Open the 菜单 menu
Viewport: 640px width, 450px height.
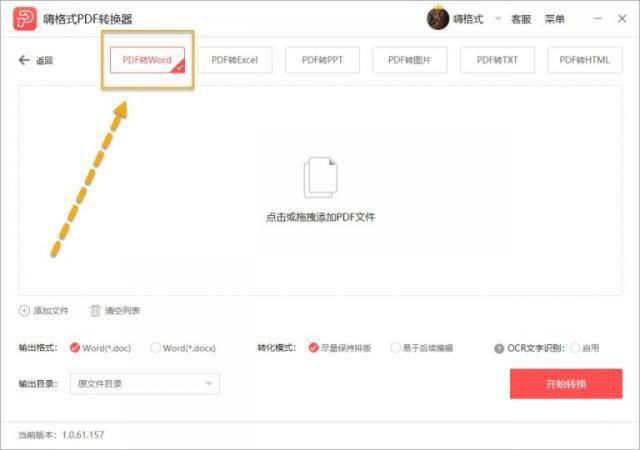point(555,19)
